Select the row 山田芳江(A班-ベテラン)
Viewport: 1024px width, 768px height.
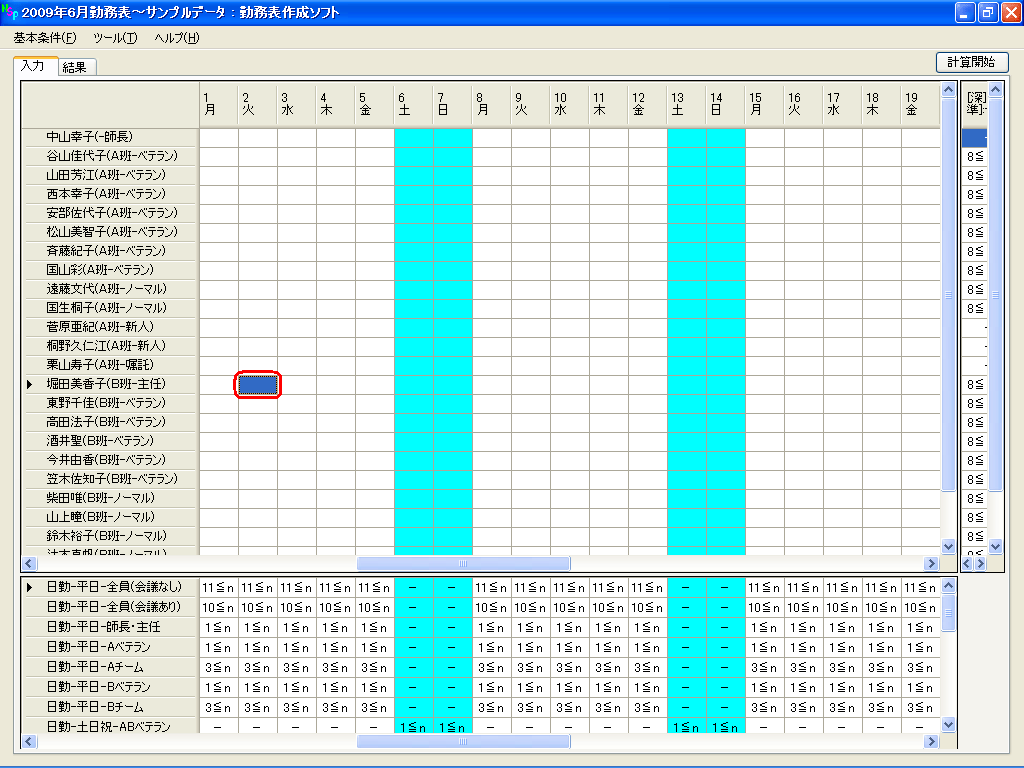click(110, 175)
